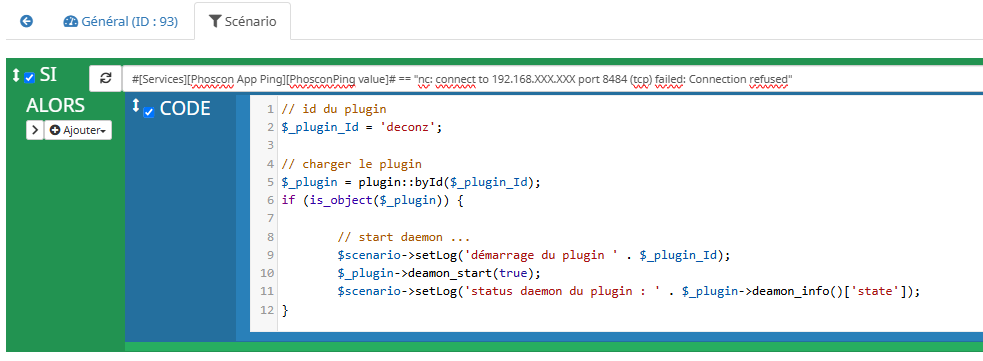
Task: Click the ALORS section label
Action: (x=55, y=105)
